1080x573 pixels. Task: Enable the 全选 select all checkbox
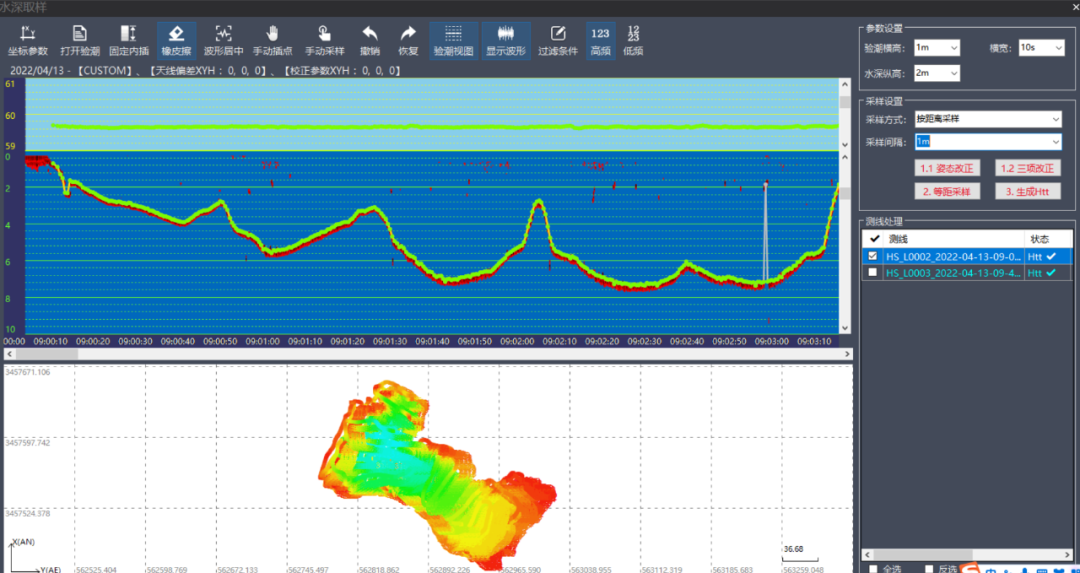[874, 568]
